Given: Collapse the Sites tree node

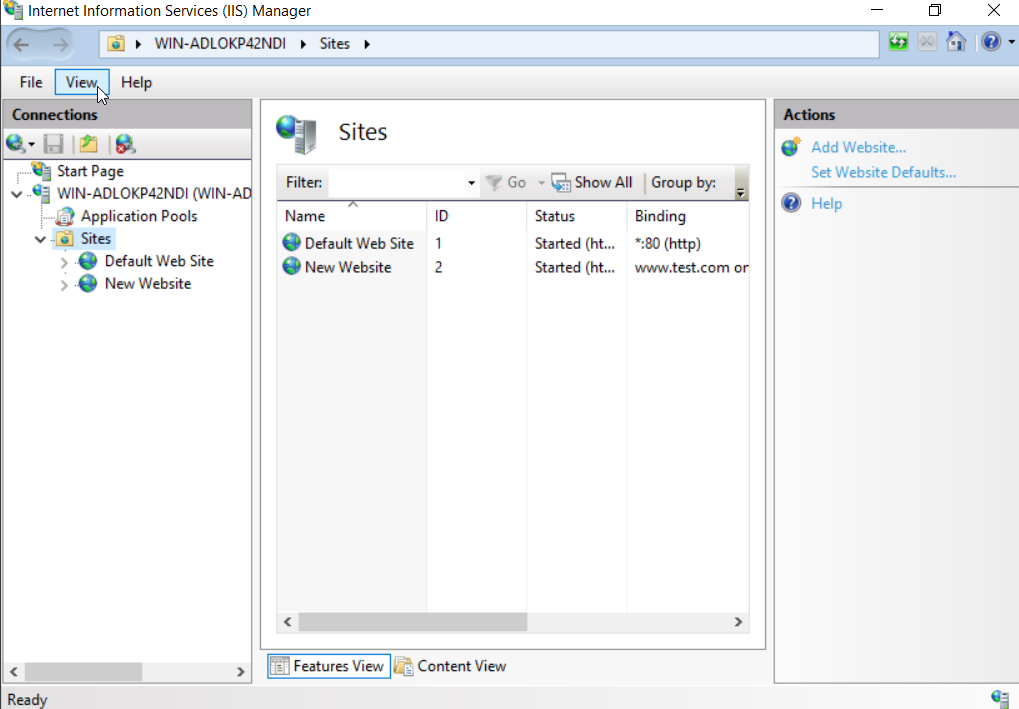Looking at the screenshot, I should (x=40, y=240).
